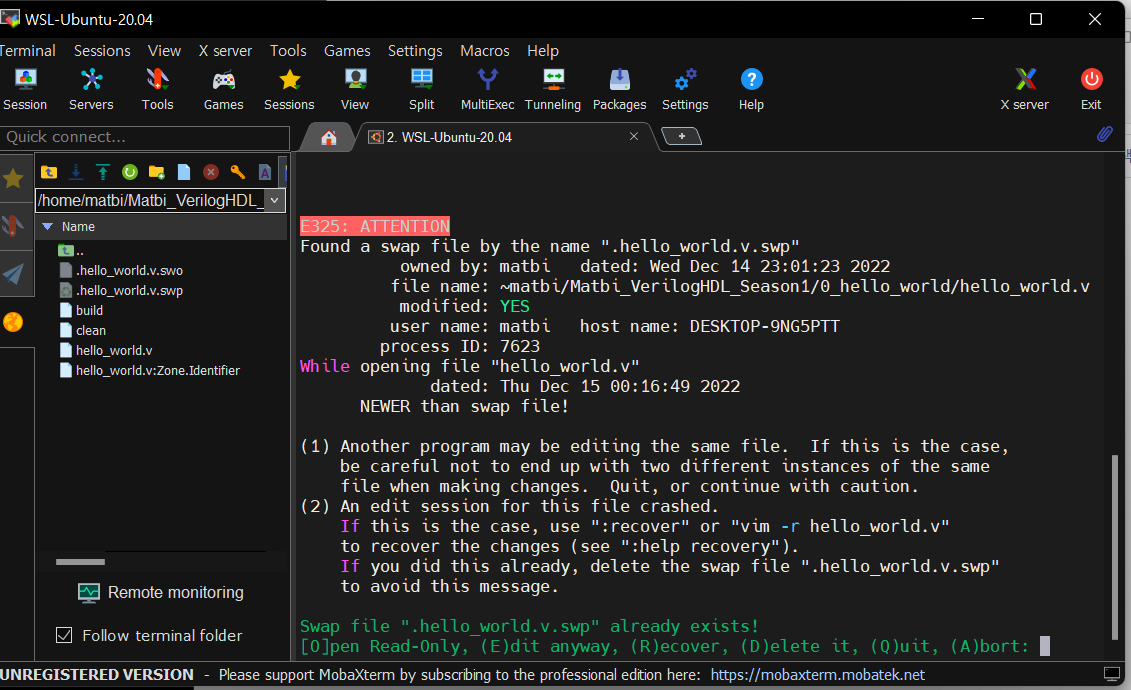Create new folder in file browser

156,172
